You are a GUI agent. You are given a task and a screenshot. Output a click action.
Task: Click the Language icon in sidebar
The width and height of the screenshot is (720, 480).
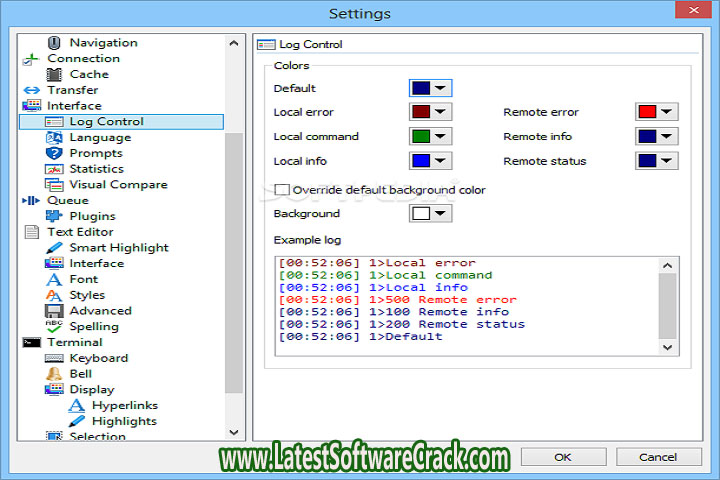tap(54, 137)
